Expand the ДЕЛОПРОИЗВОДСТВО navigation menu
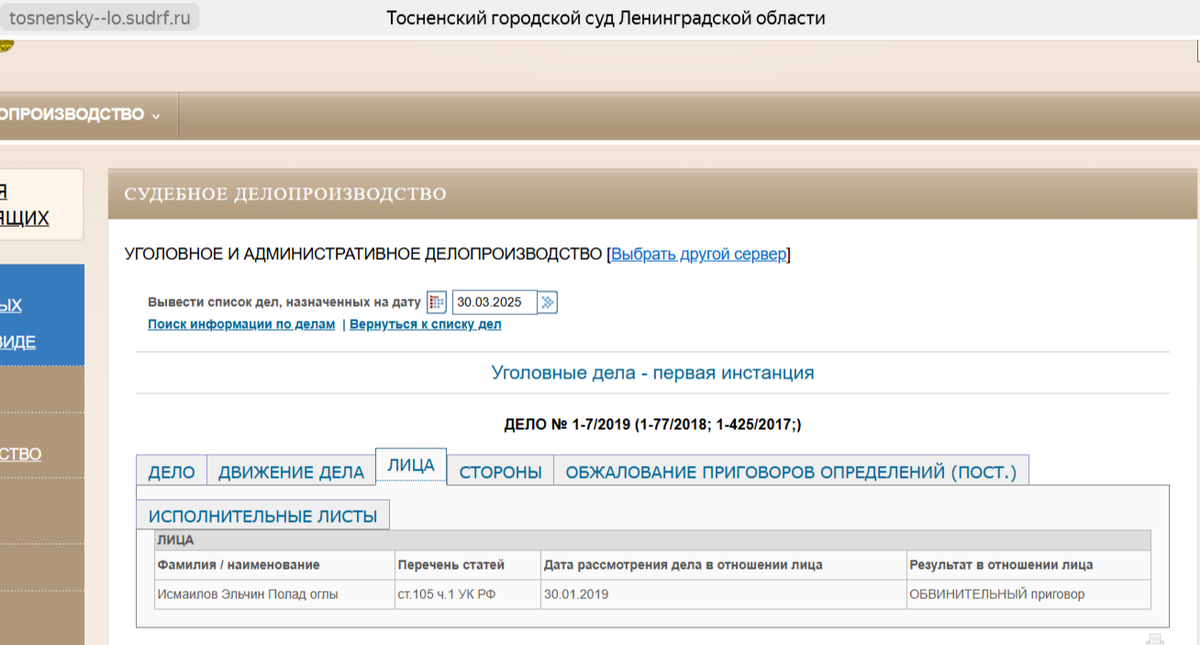The height and width of the screenshot is (645, 1200). coord(81,115)
